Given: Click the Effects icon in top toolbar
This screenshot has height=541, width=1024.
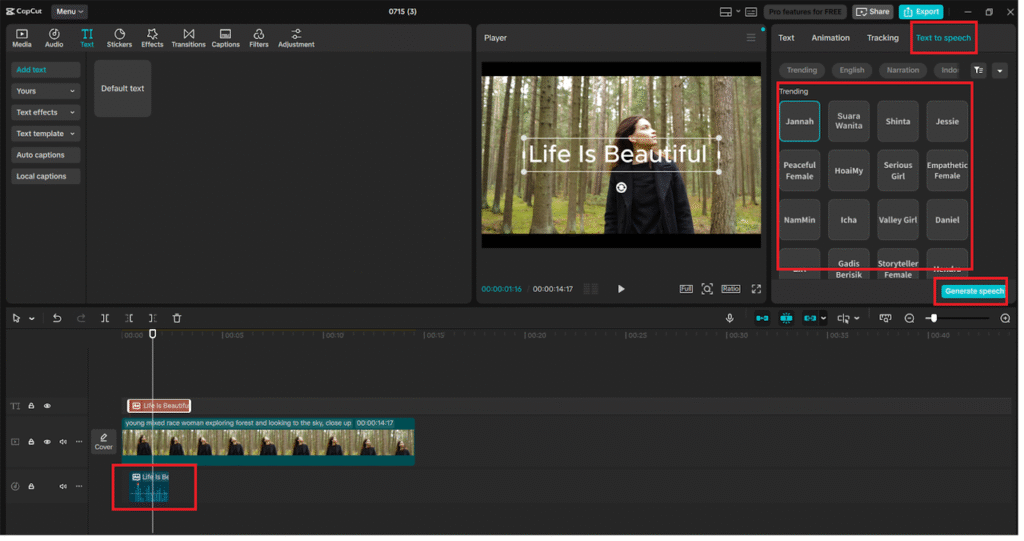Looking at the screenshot, I should point(152,38).
